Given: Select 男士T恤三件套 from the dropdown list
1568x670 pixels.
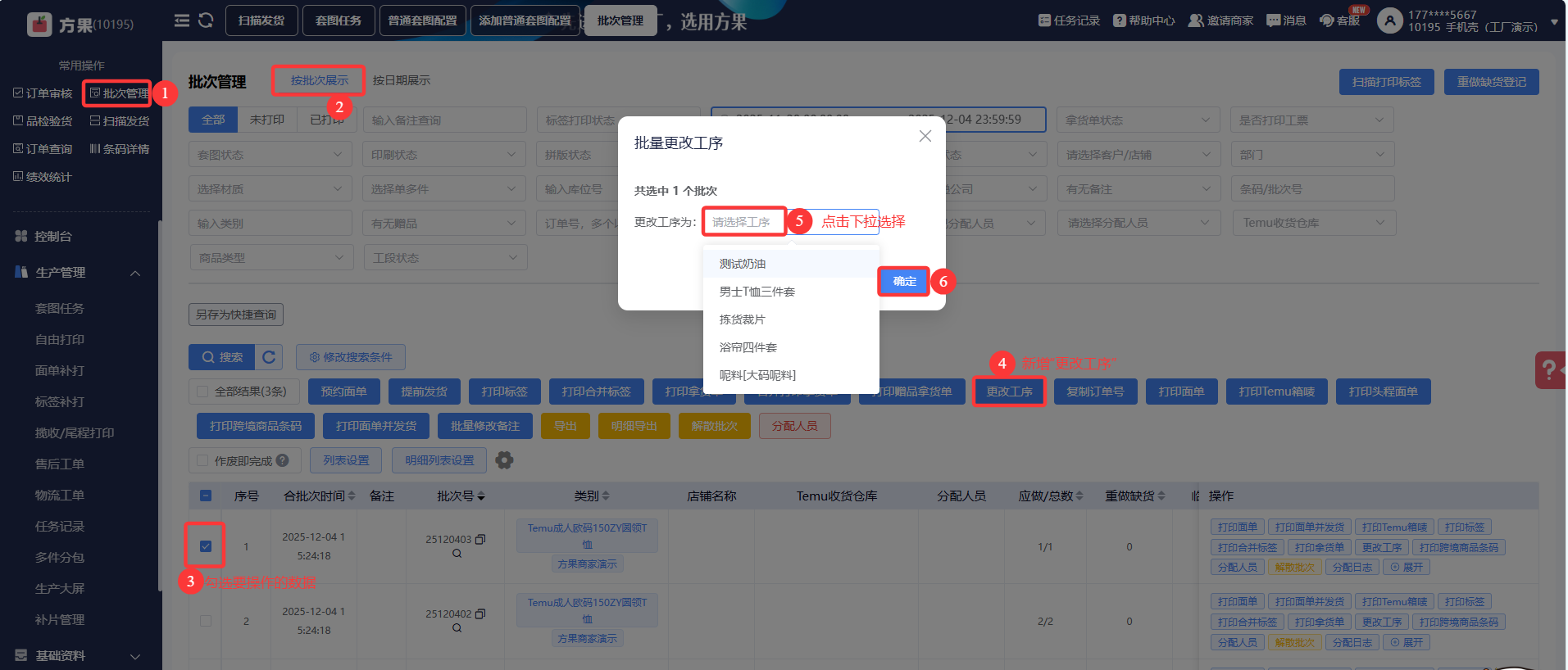Looking at the screenshot, I should tap(791, 292).
